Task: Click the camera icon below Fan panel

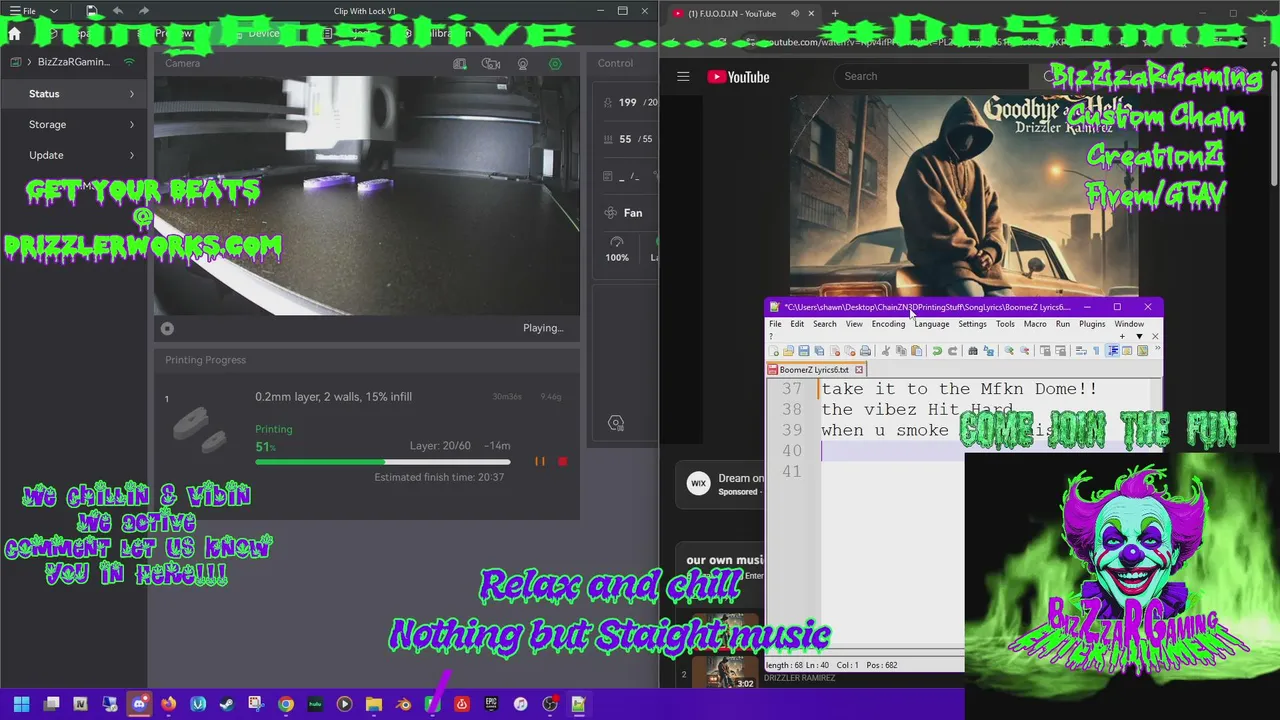Action: [616, 424]
